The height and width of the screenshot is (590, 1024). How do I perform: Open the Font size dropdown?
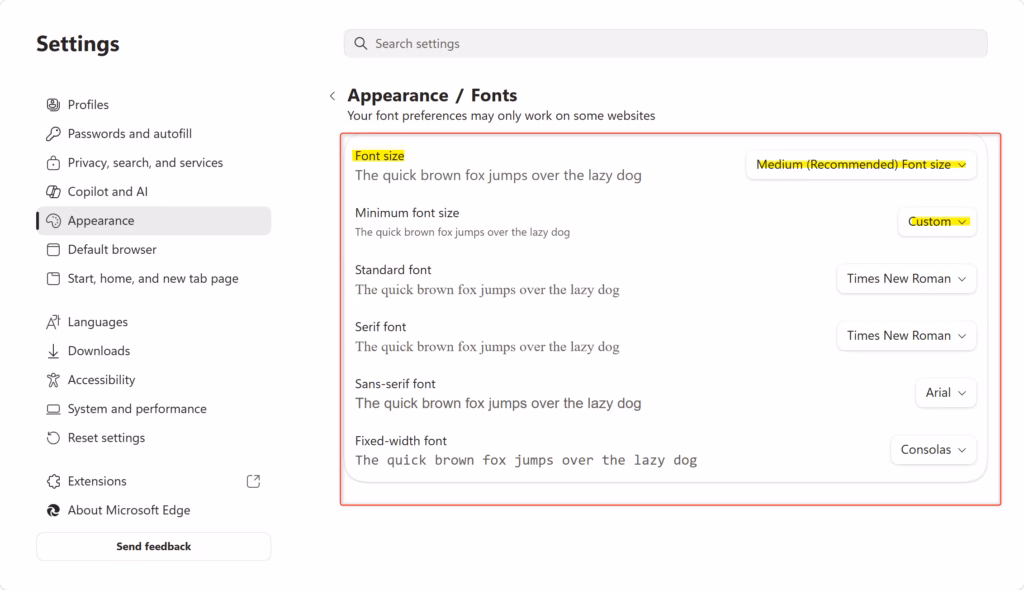861,165
